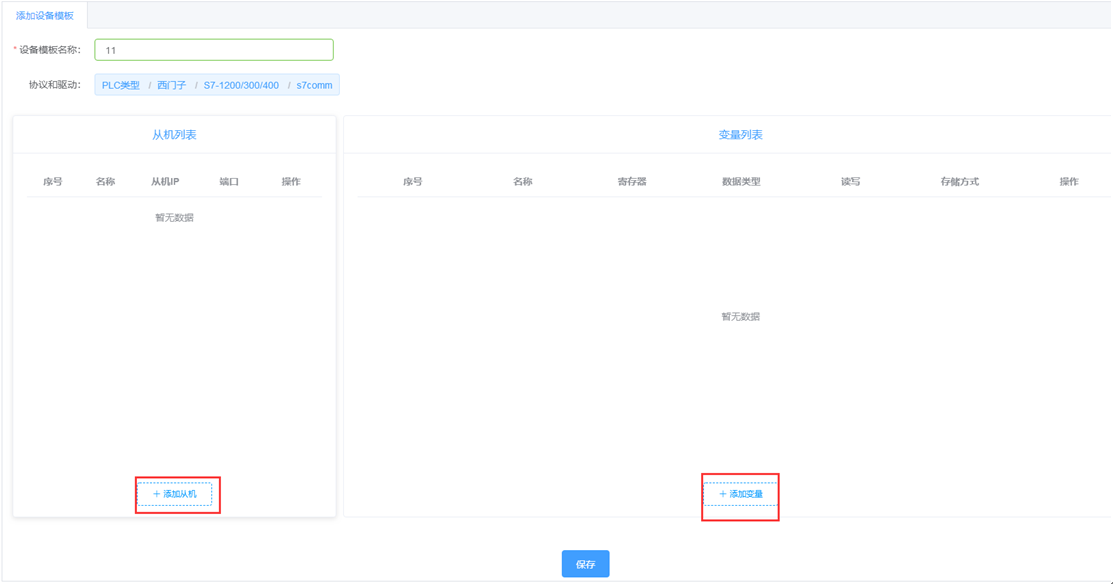Select the 数据类型 column header
1113x584 pixels.
pyautogui.click(x=741, y=182)
